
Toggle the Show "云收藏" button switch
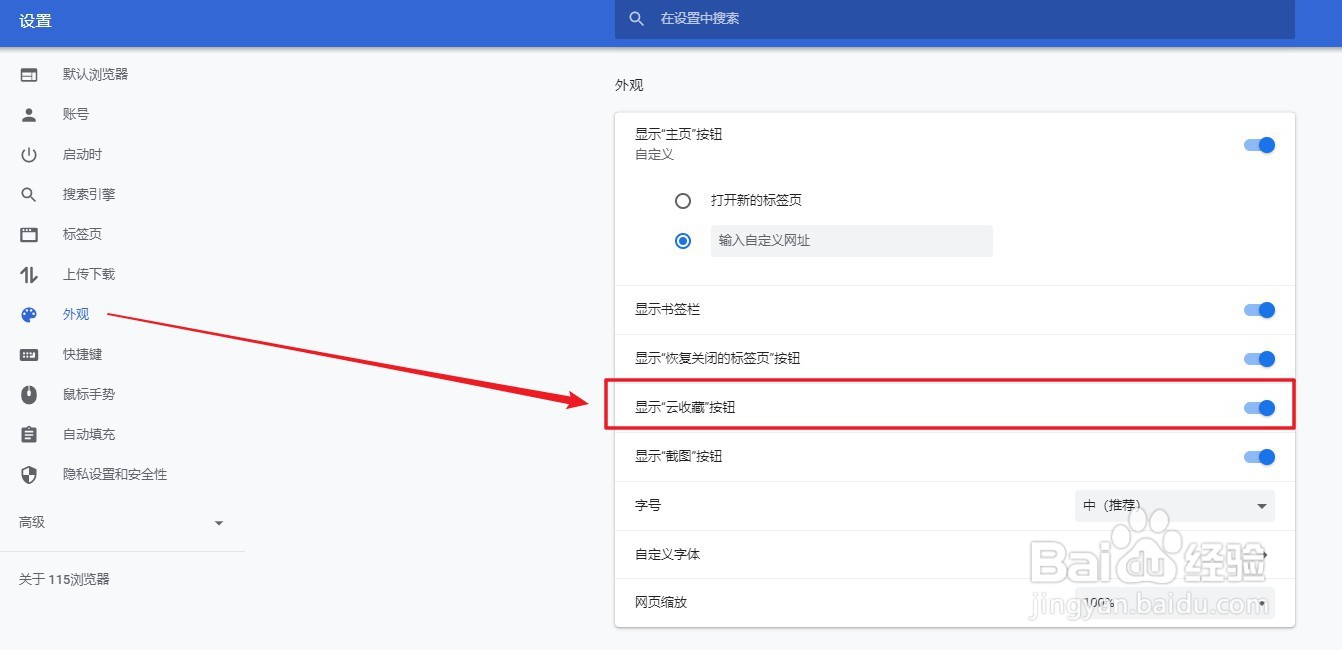point(1259,408)
